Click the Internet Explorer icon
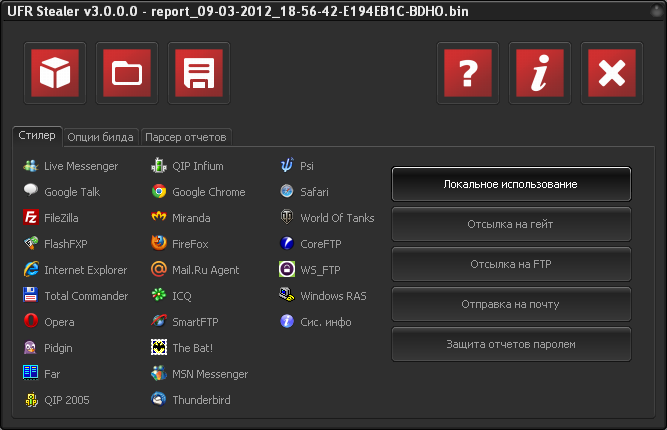Screen dimensions: 667x430 click(31, 269)
